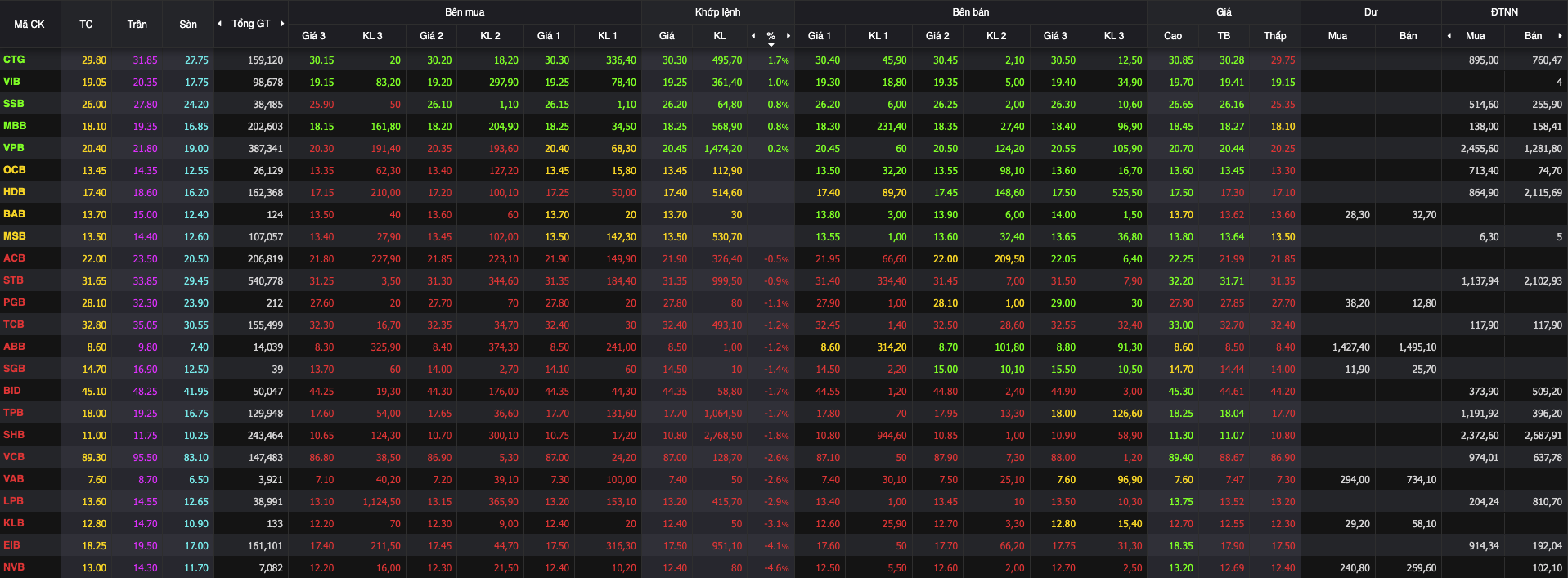Sort by the % change column header
Screen dimensions: 1568x578
(771, 36)
